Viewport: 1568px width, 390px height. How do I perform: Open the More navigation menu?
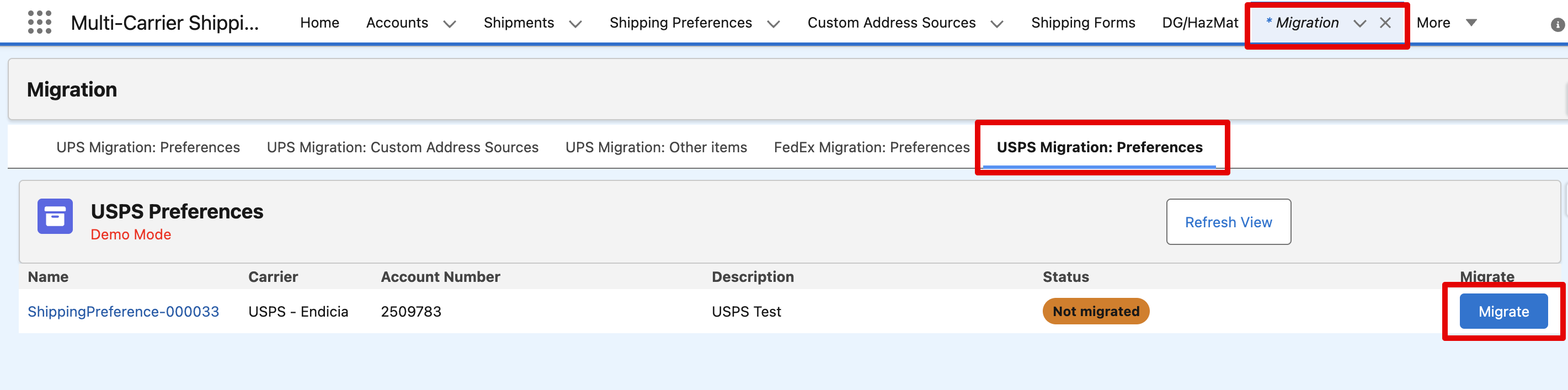pyautogui.click(x=1446, y=23)
